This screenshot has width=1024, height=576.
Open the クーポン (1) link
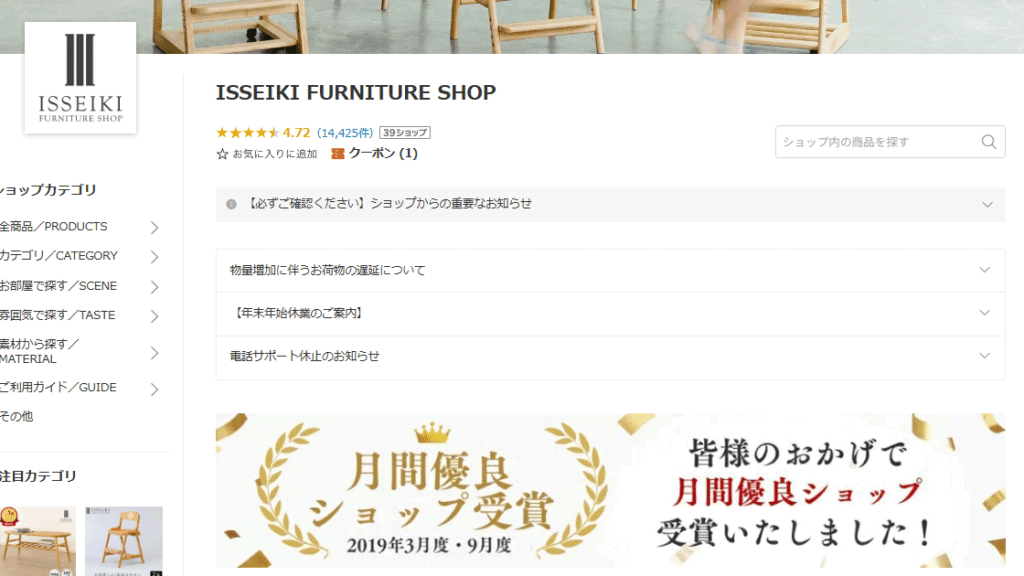click(383, 153)
